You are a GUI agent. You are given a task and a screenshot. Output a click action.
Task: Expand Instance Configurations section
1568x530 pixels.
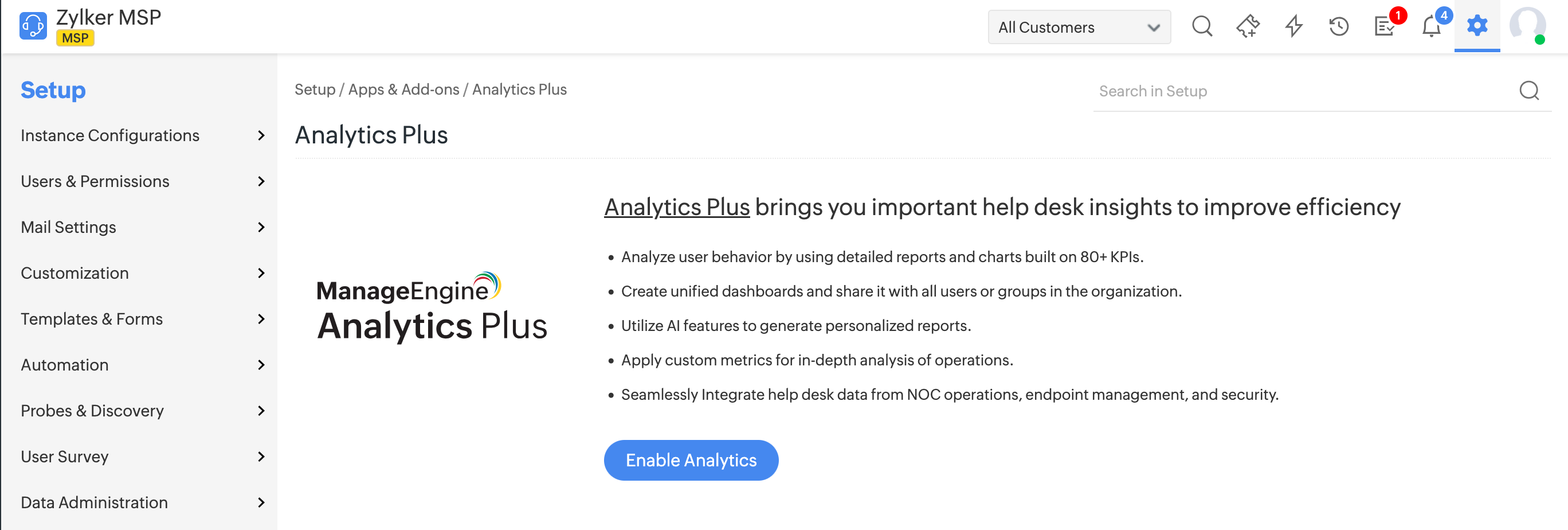[x=261, y=135]
